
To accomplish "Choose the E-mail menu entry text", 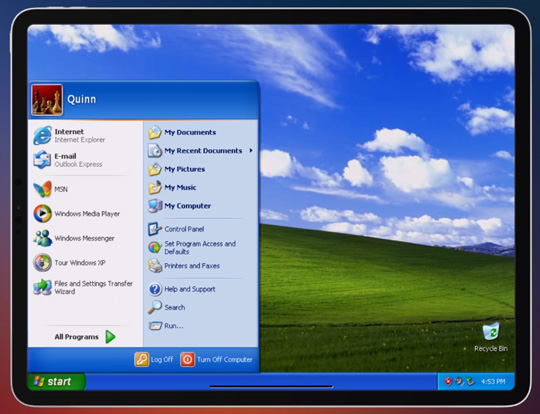I will point(65,156).
